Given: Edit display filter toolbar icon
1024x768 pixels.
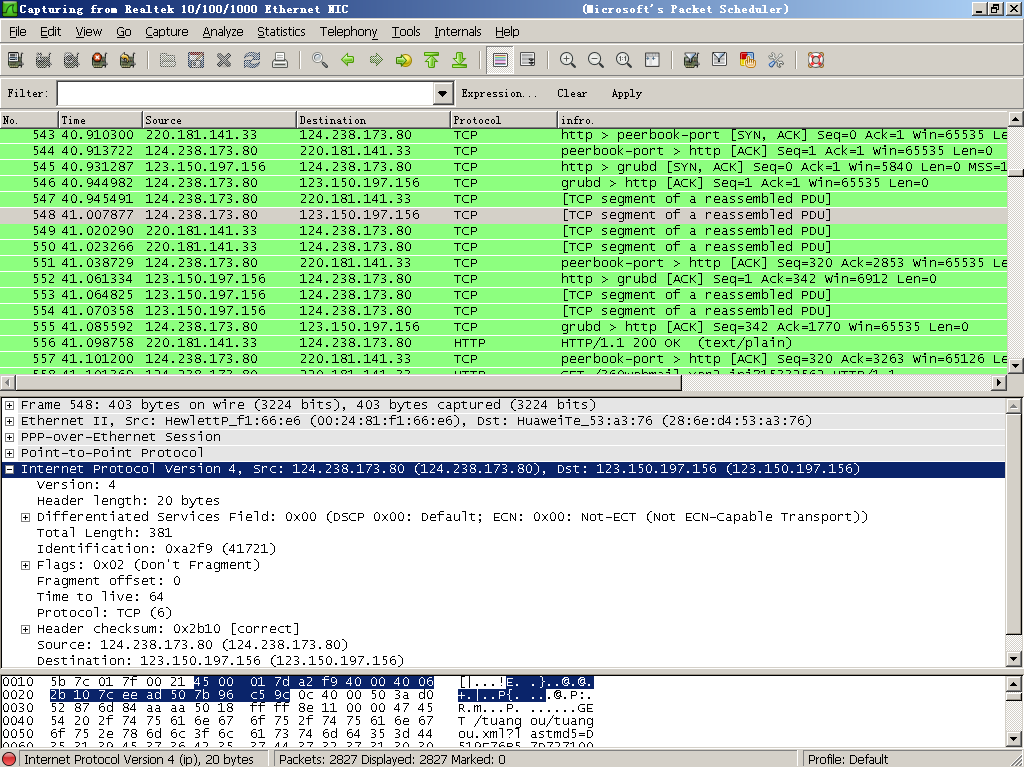Looking at the screenshot, I should (720, 60).
